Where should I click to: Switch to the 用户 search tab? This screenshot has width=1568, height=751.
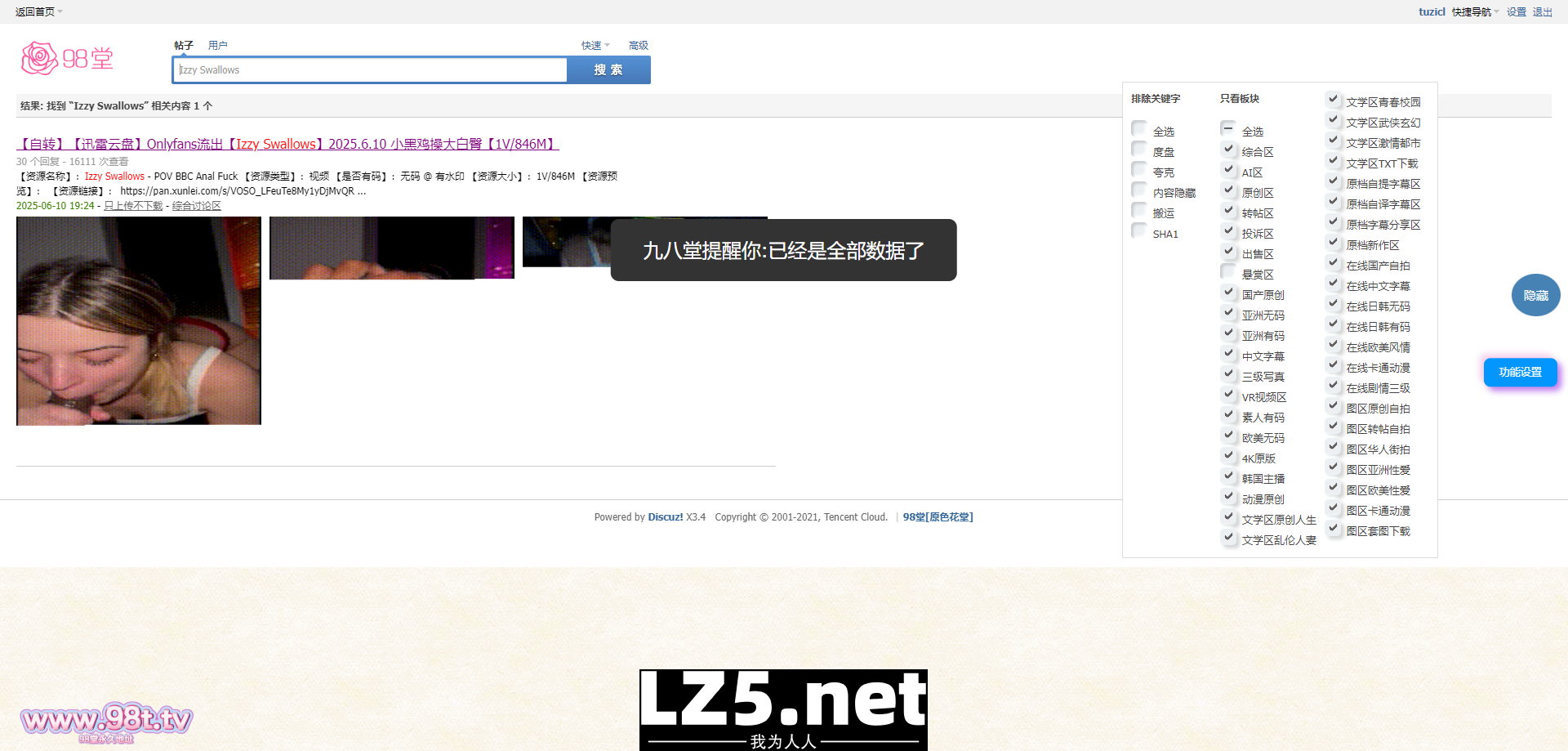217,46
